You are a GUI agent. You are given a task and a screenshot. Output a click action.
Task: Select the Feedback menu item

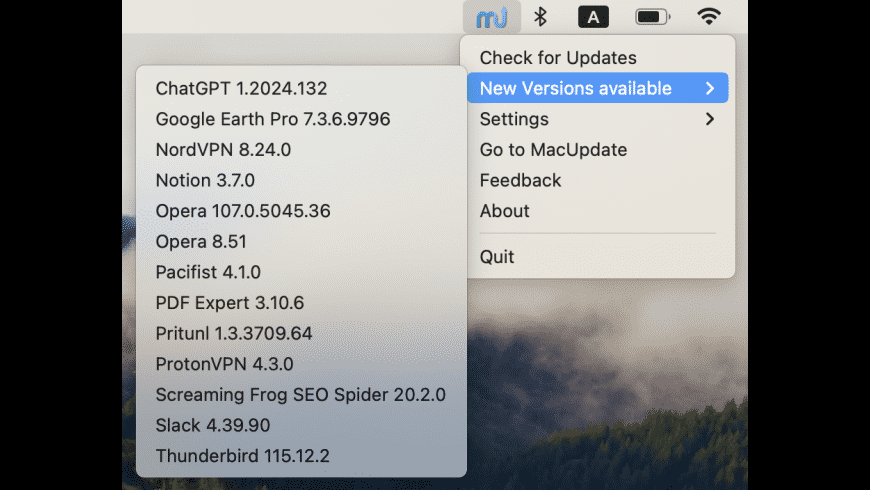tap(598, 180)
